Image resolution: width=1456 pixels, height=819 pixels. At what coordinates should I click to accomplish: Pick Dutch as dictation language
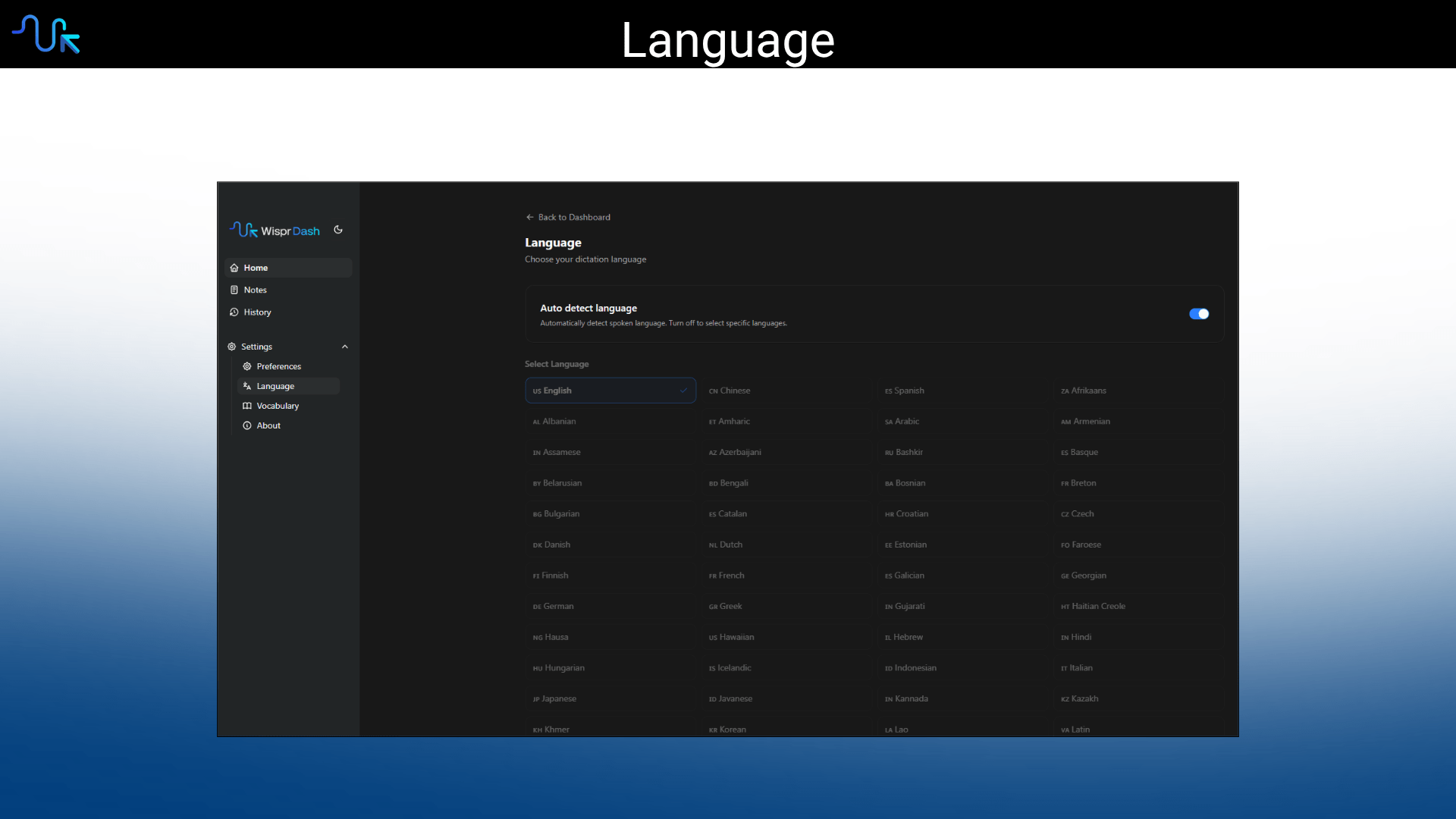[786, 544]
